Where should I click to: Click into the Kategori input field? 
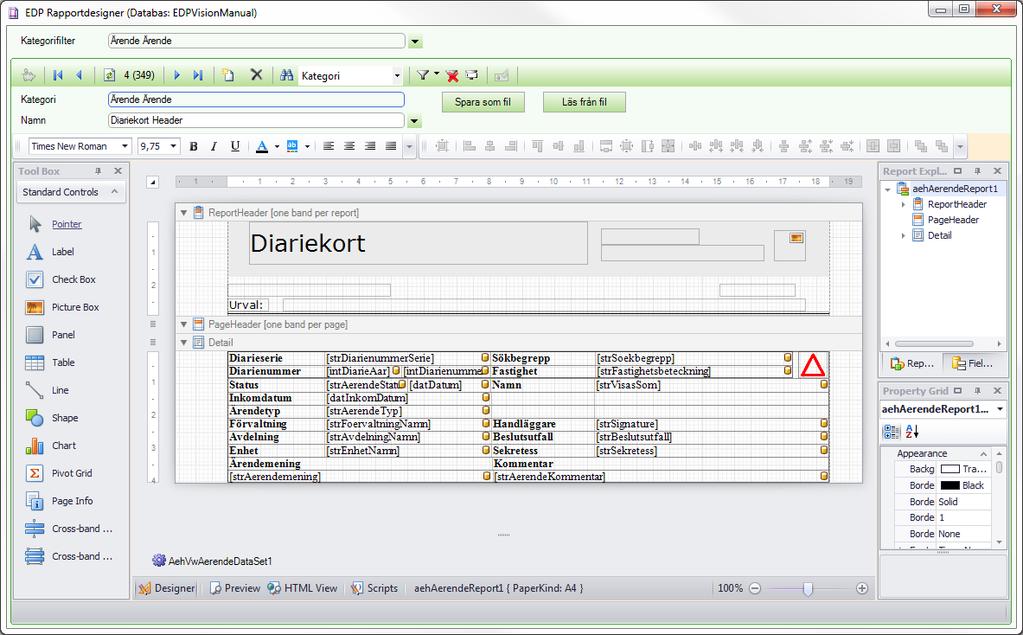(256, 99)
